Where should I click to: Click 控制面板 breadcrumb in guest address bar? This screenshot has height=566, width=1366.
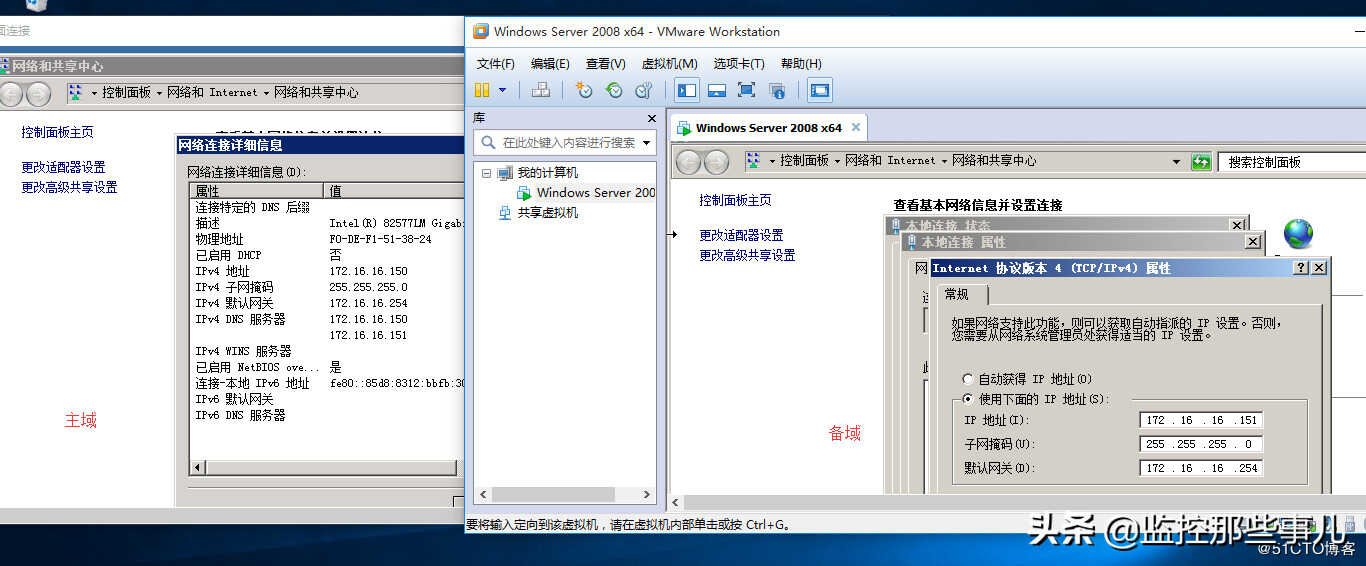tap(804, 160)
